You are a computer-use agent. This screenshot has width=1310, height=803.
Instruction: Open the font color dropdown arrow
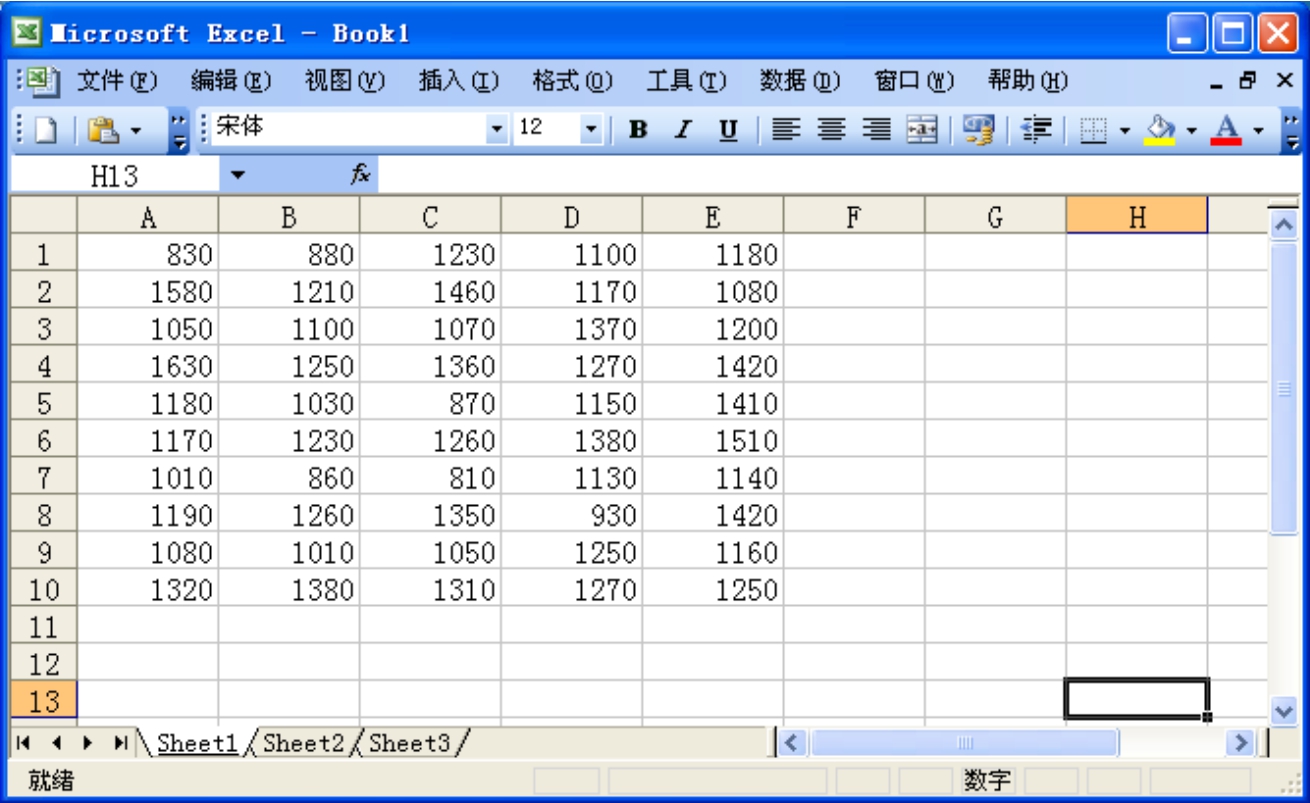1258,130
